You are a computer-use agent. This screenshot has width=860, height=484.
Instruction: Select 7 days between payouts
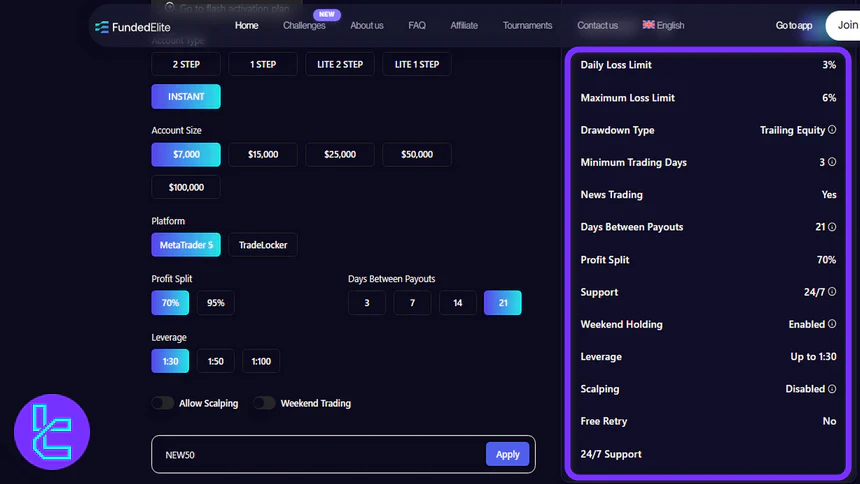click(x=412, y=303)
